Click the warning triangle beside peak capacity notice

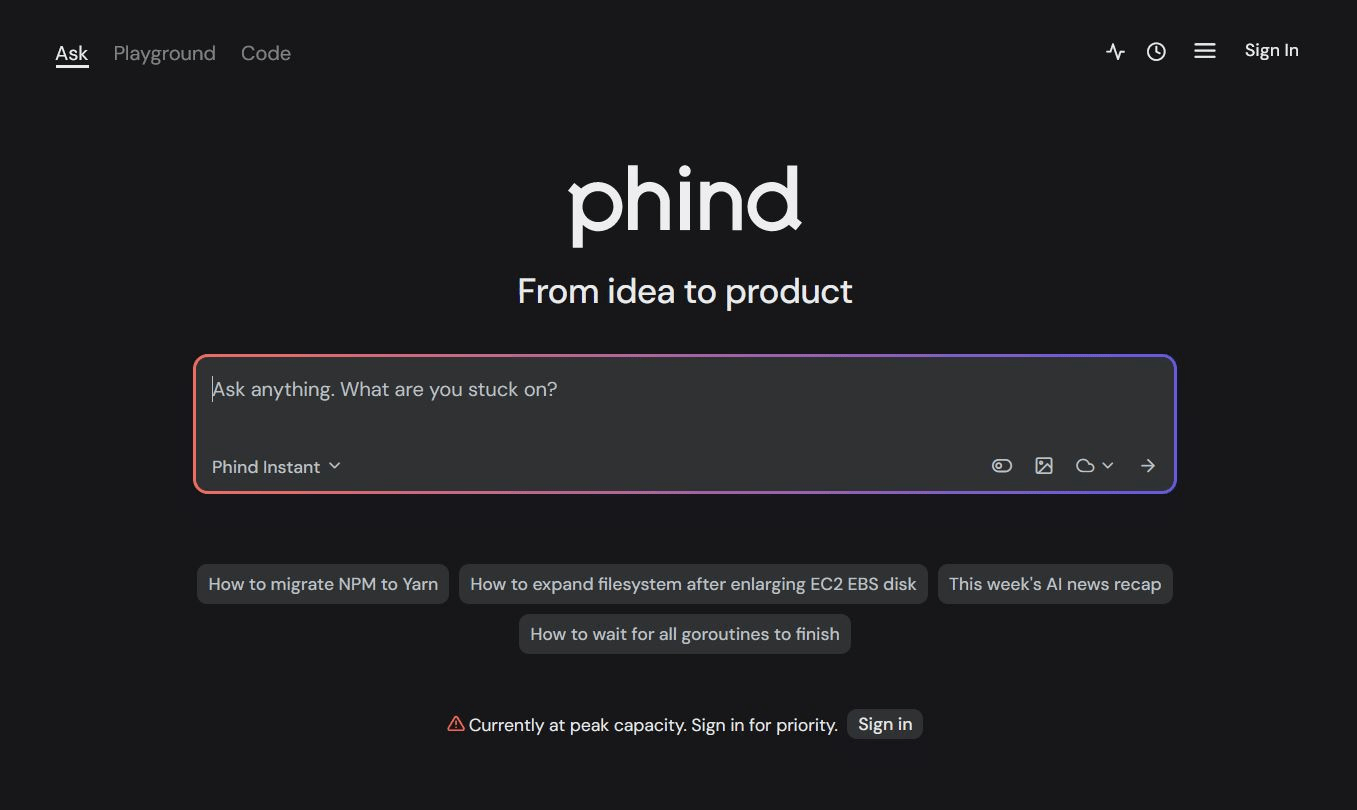(456, 723)
